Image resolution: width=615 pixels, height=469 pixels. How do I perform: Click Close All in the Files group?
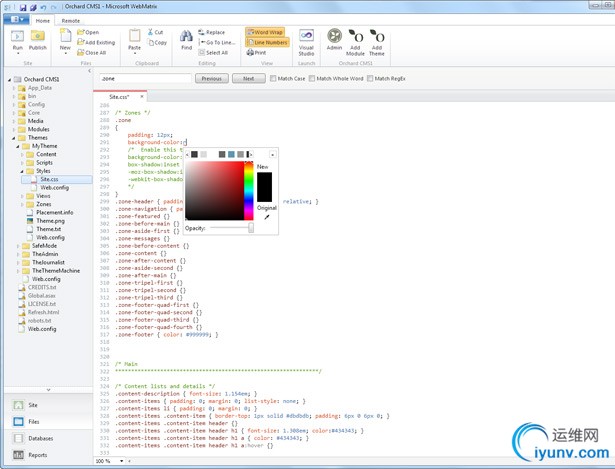pyautogui.click(x=91, y=53)
